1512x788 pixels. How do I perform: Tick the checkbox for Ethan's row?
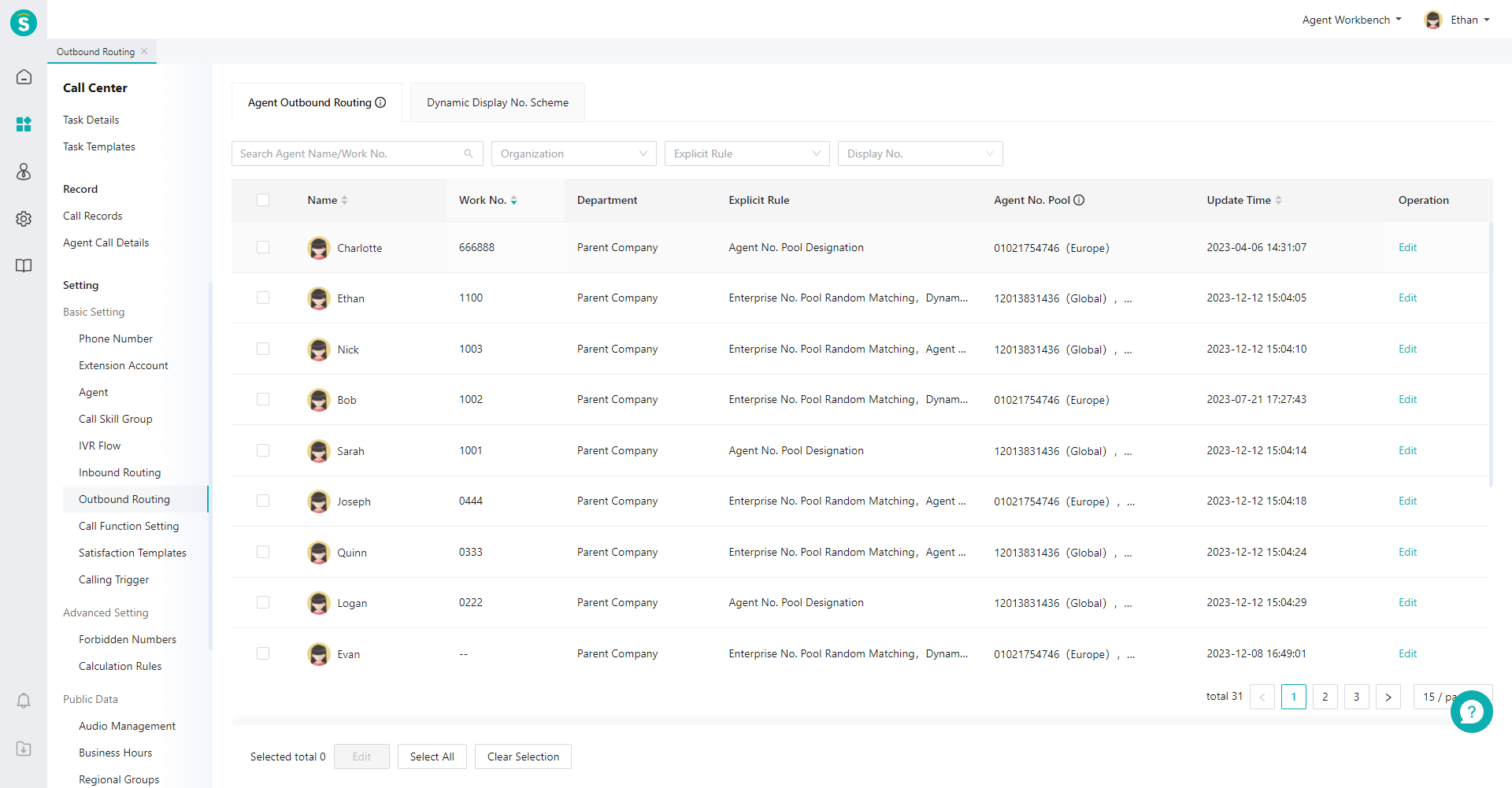click(263, 298)
